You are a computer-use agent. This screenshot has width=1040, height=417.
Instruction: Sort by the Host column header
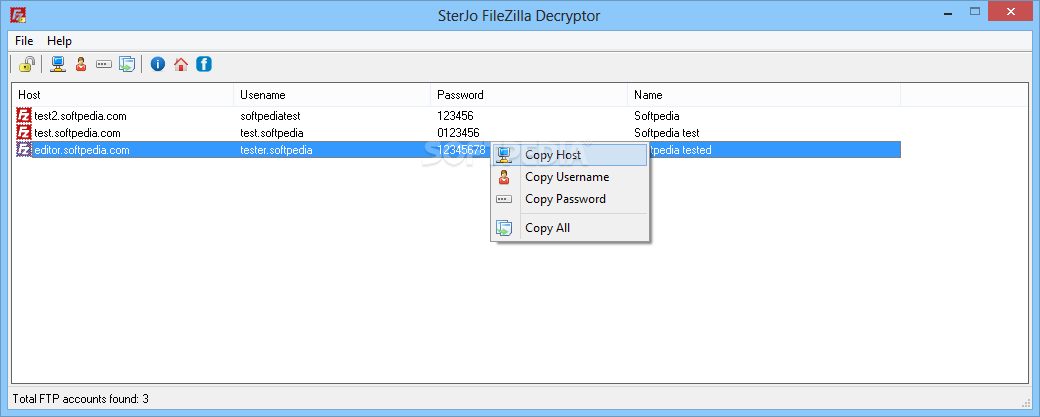click(x=123, y=95)
